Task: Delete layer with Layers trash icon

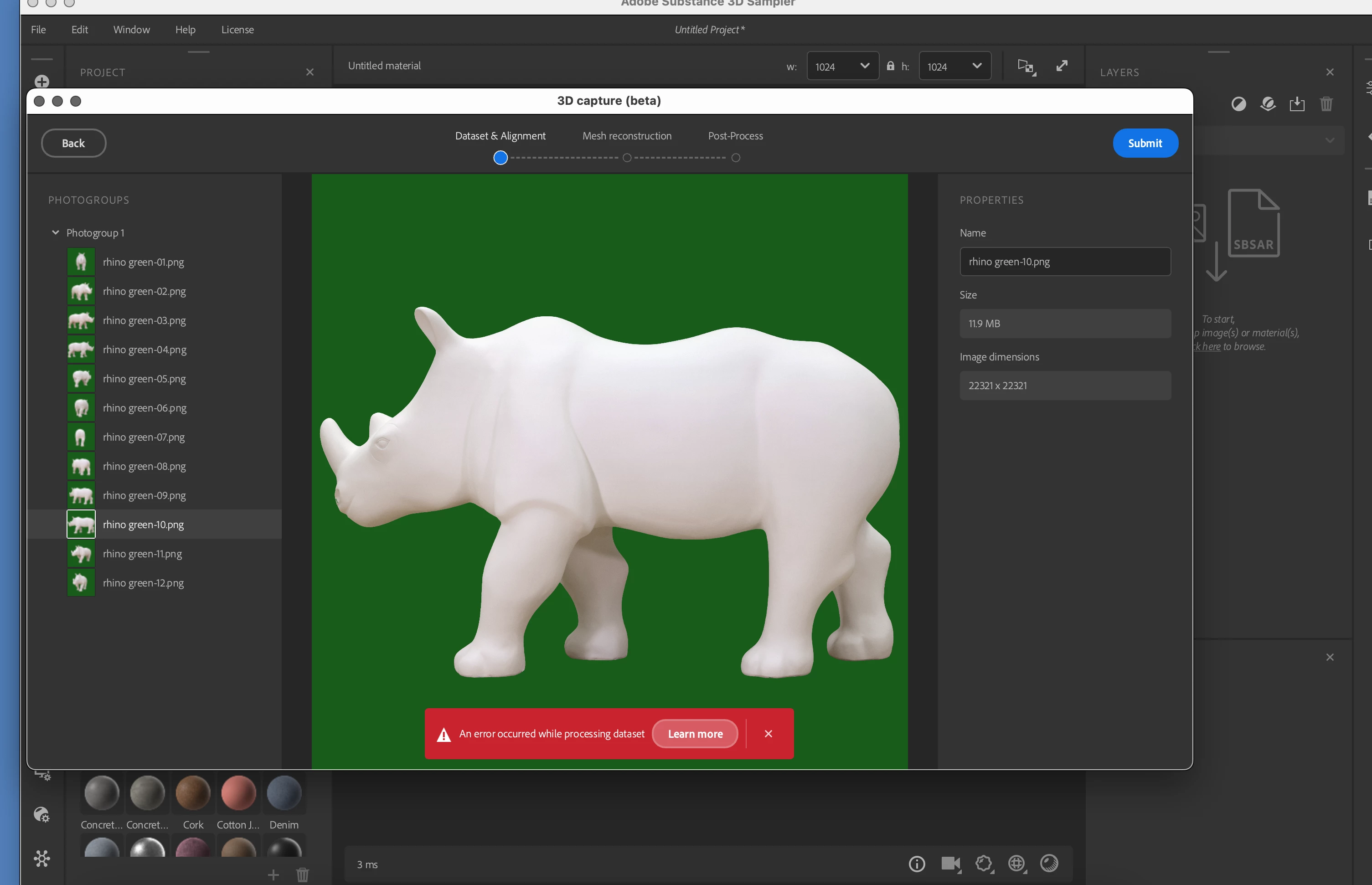Action: pyautogui.click(x=1326, y=104)
